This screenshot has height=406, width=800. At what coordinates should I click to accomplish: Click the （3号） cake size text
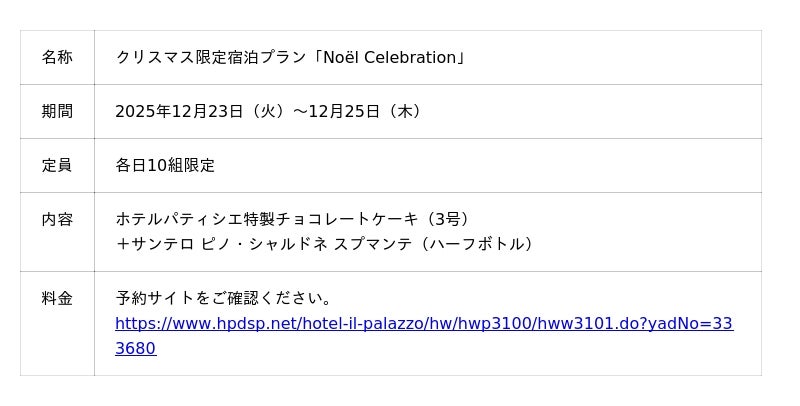(x=446, y=220)
